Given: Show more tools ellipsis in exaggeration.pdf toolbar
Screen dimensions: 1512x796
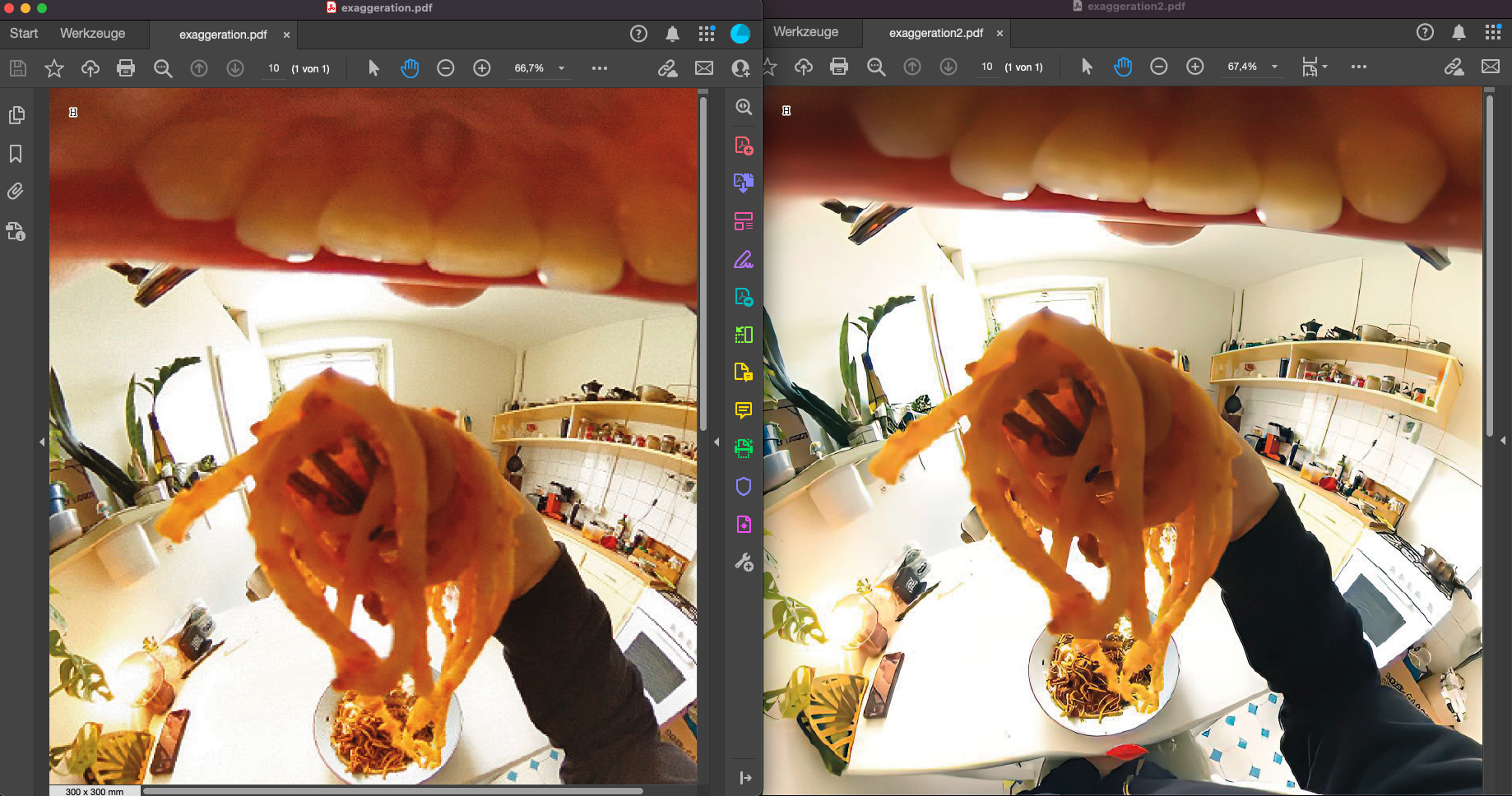Looking at the screenshot, I should coord(600,68).
